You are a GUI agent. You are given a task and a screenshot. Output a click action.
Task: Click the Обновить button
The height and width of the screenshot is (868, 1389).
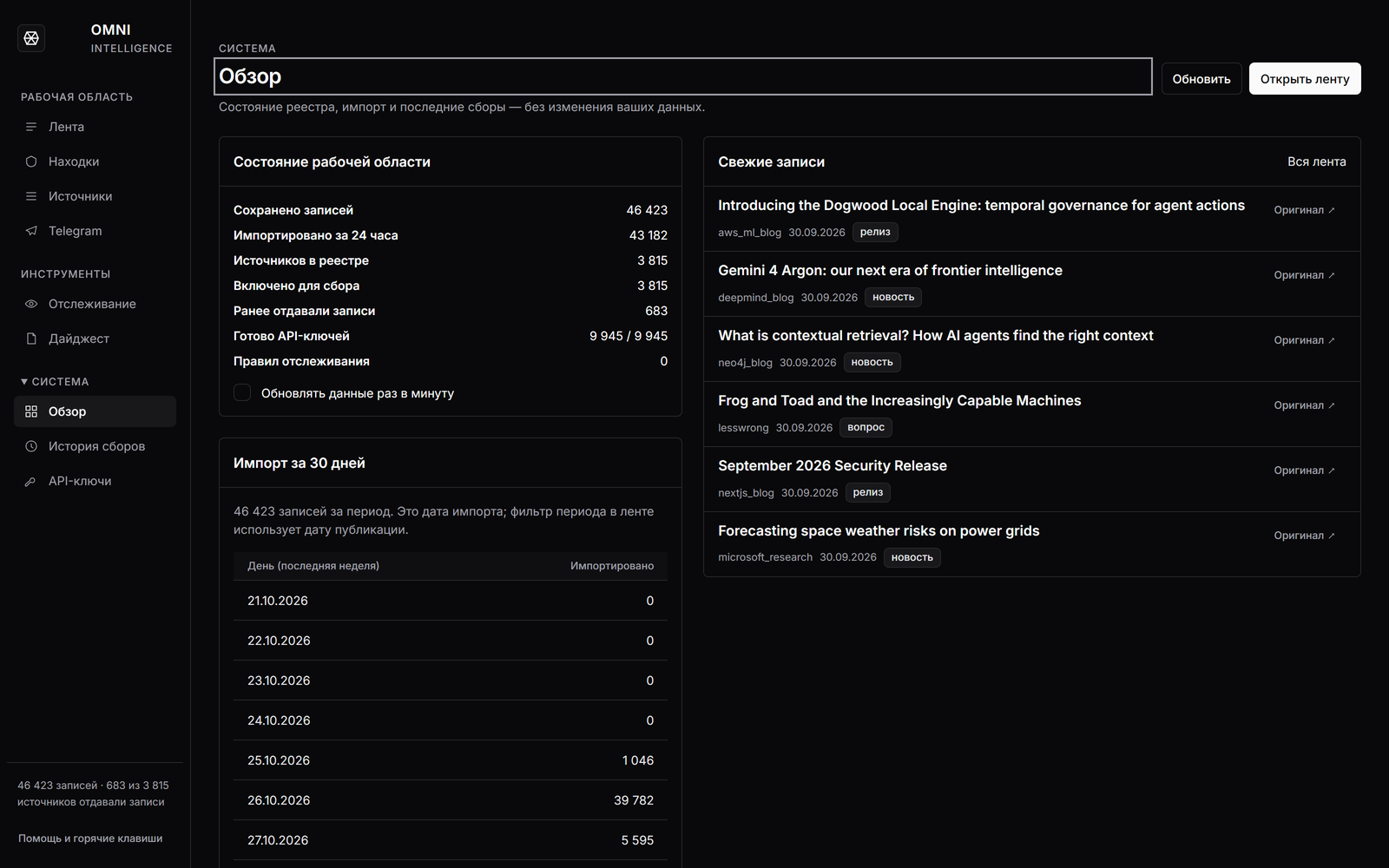pos(1201,79)
